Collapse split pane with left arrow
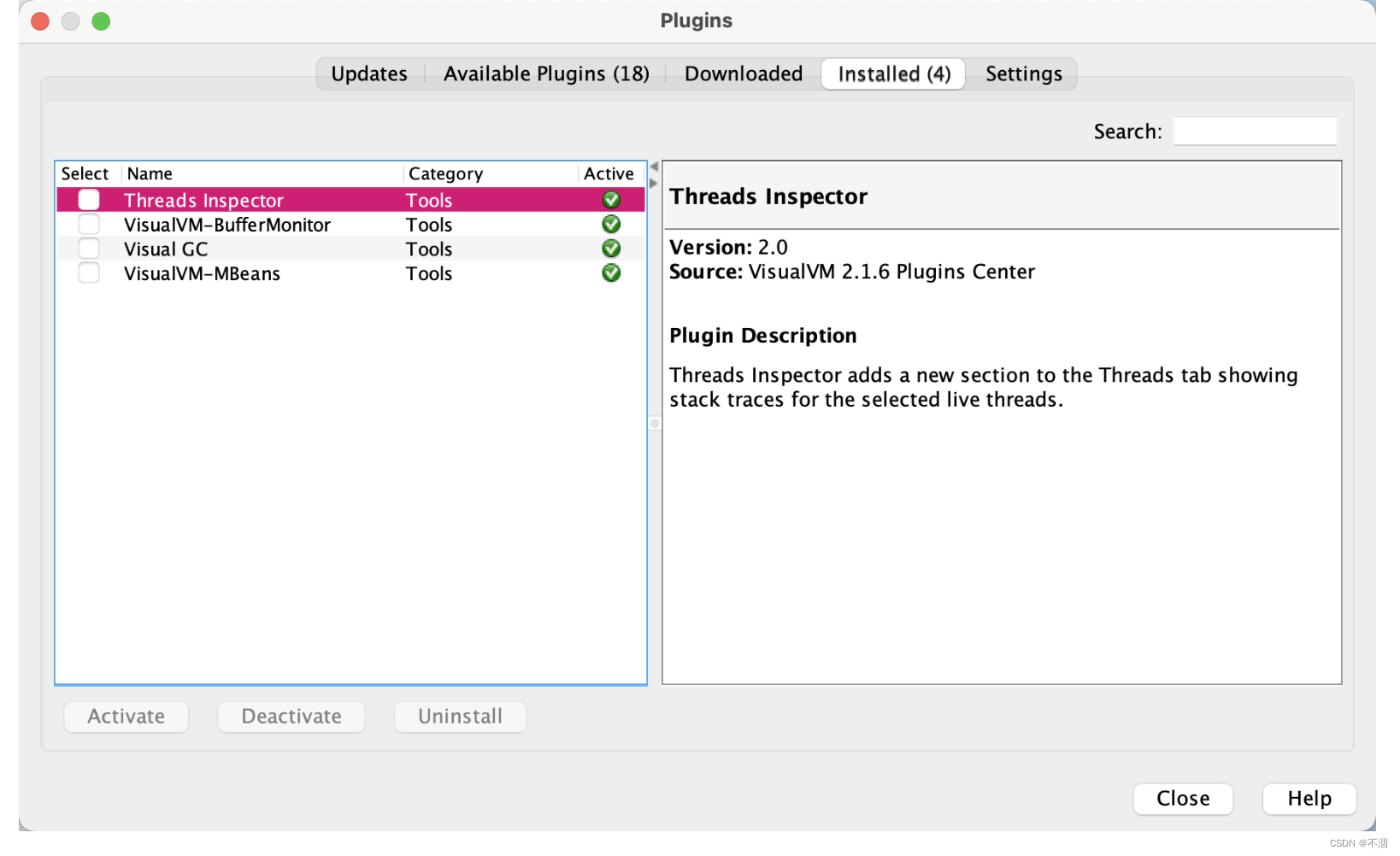This screenshot has width=1400, height=856. pyautogui.click(x=654, y=167)
